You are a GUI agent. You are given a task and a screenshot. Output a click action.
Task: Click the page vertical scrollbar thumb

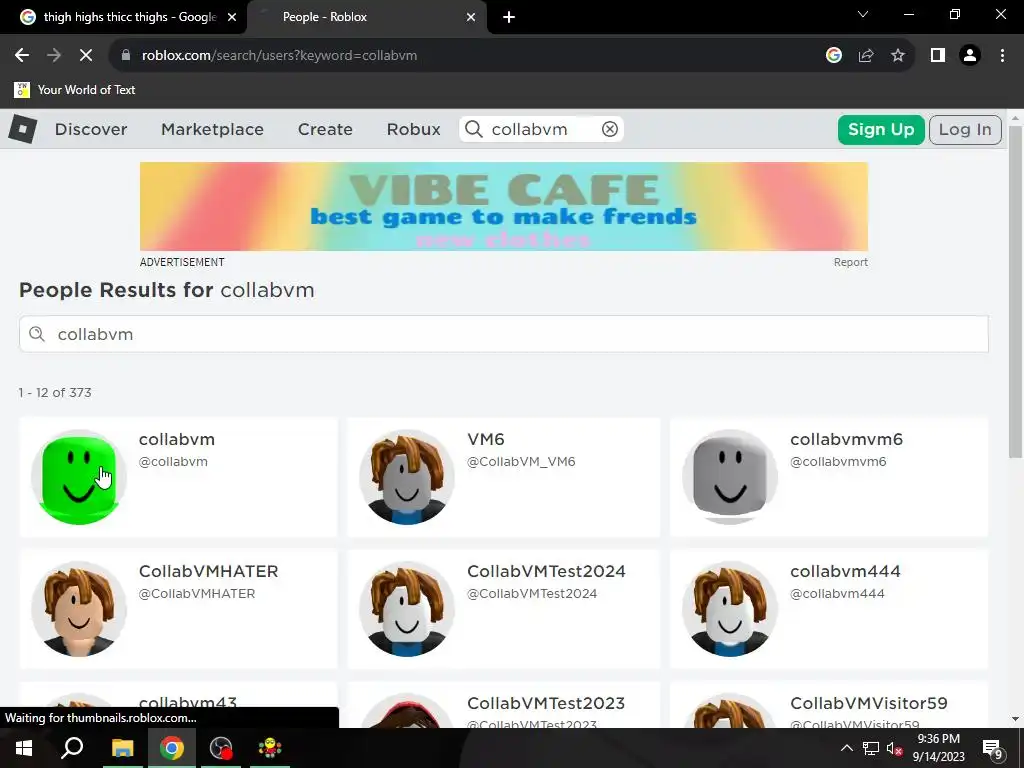click(1015, 291)
